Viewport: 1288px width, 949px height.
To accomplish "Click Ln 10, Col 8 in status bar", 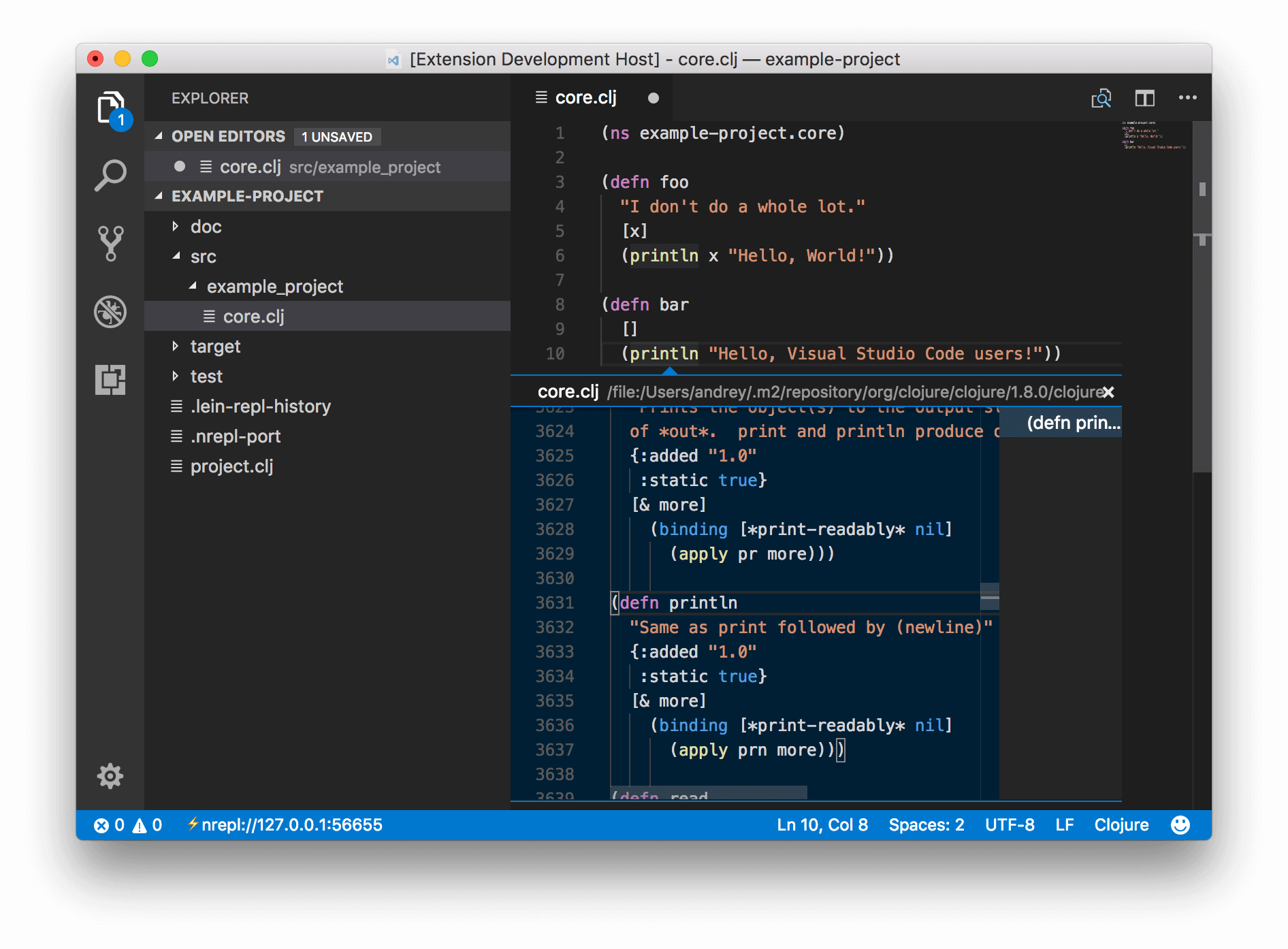I will 822,825.
